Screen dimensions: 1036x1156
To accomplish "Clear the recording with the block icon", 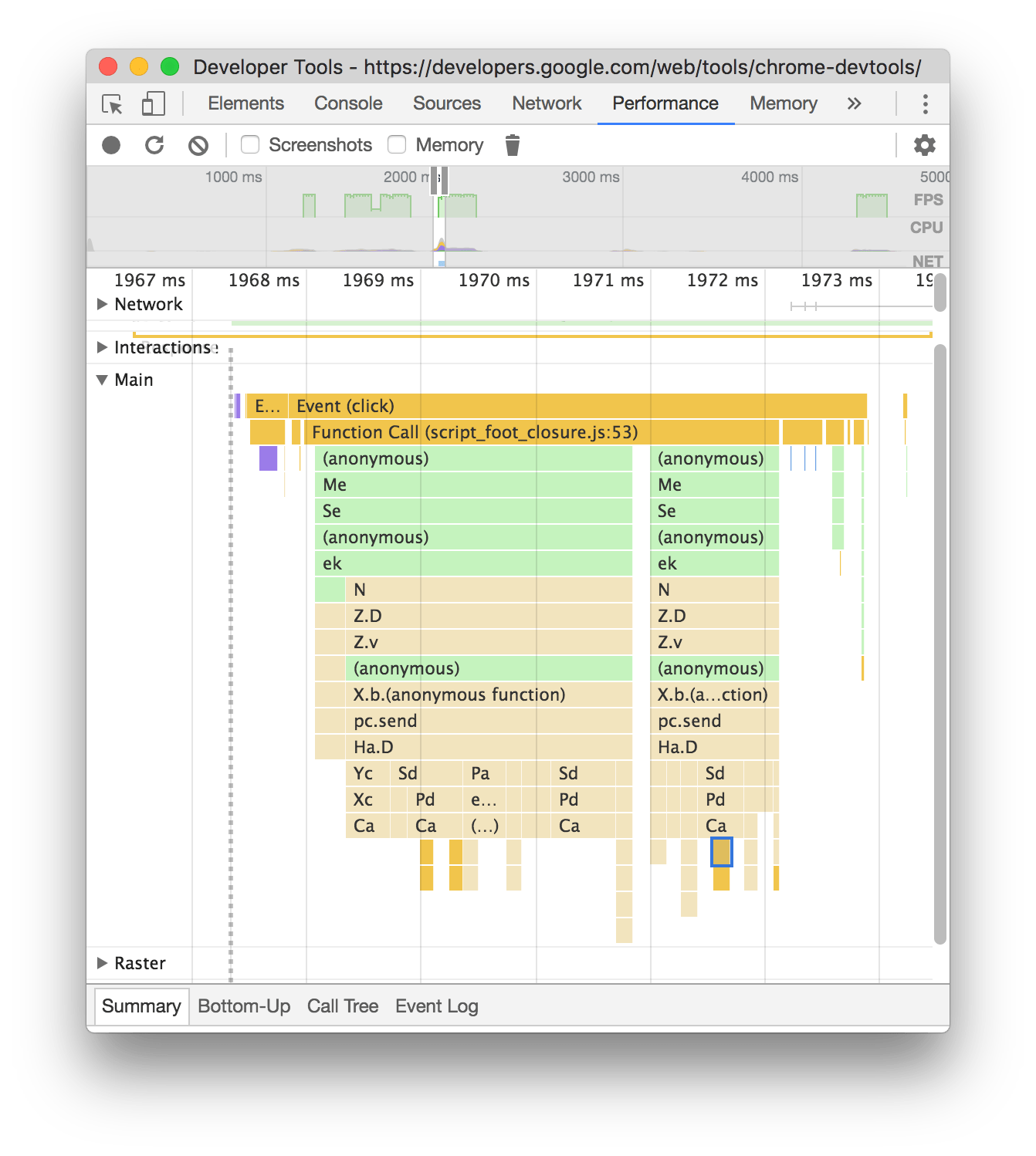I will pos(198,145).
